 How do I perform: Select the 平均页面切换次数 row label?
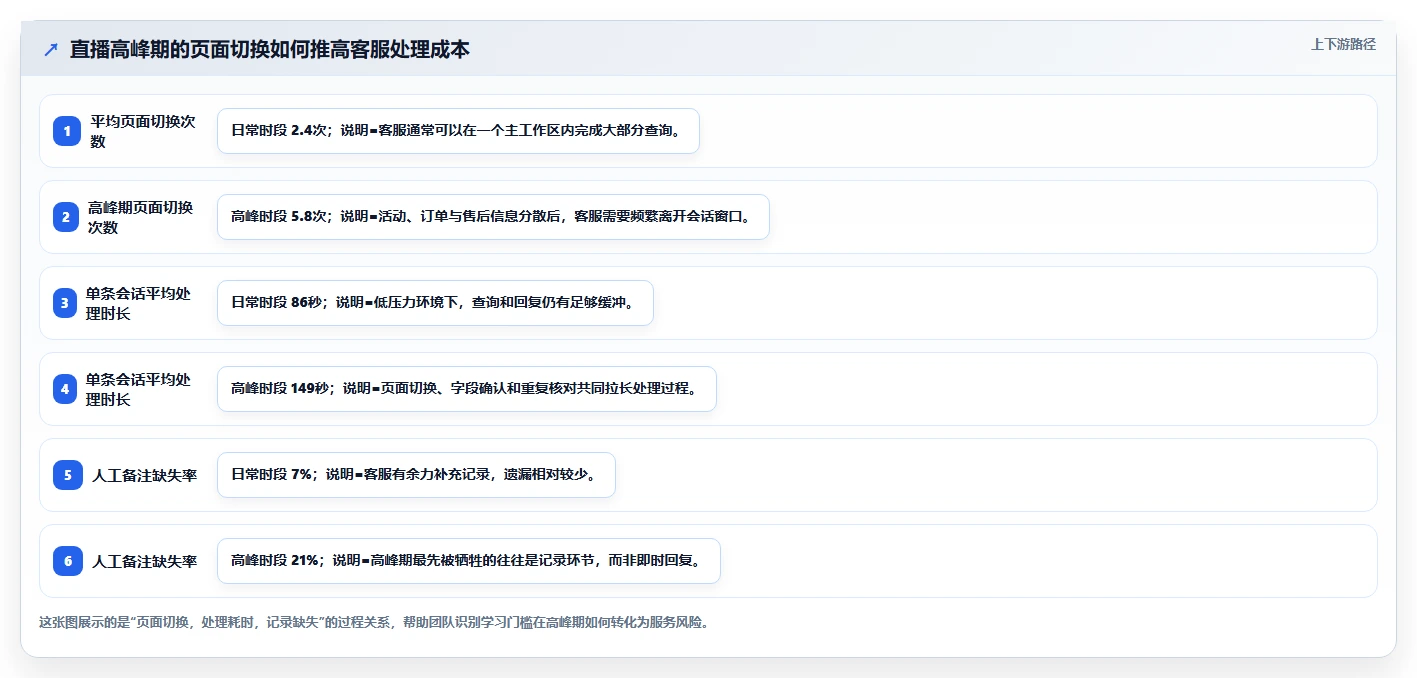[x=142, y=131]
